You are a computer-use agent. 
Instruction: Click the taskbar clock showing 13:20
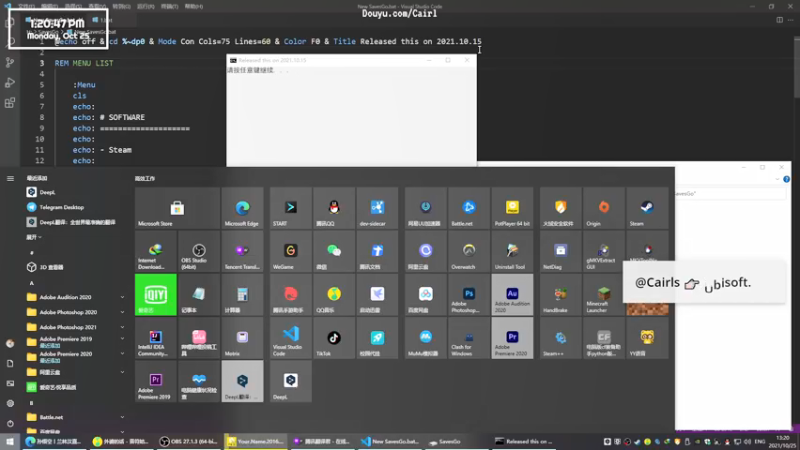(x=783, y=442)
